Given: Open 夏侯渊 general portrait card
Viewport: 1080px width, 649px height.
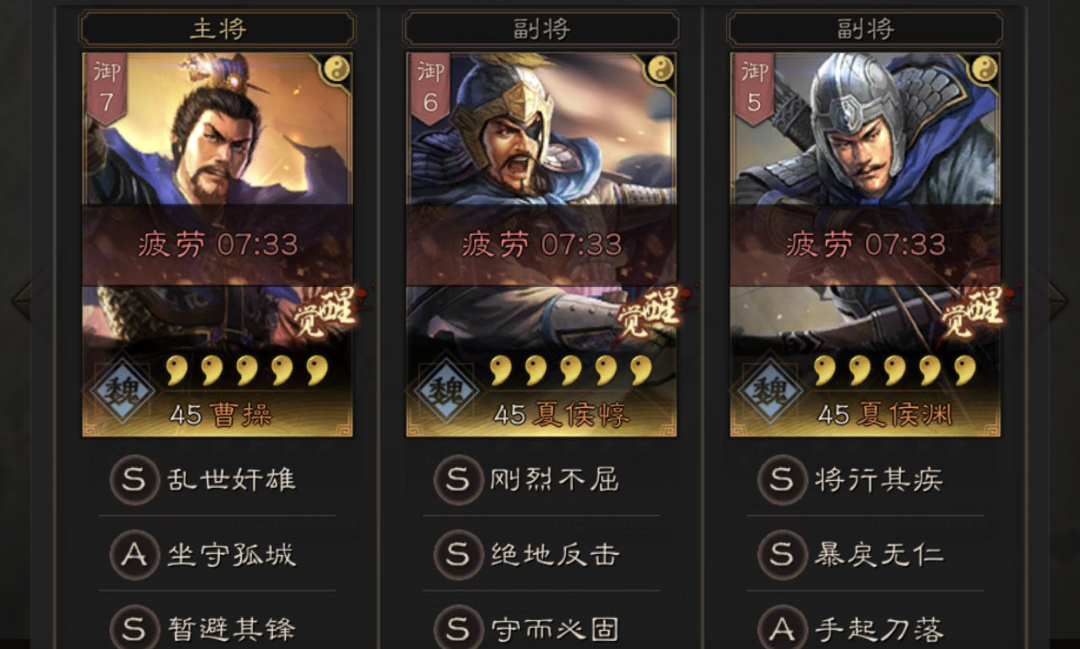Looking at the screenshot, I should [x=865, y=245].
